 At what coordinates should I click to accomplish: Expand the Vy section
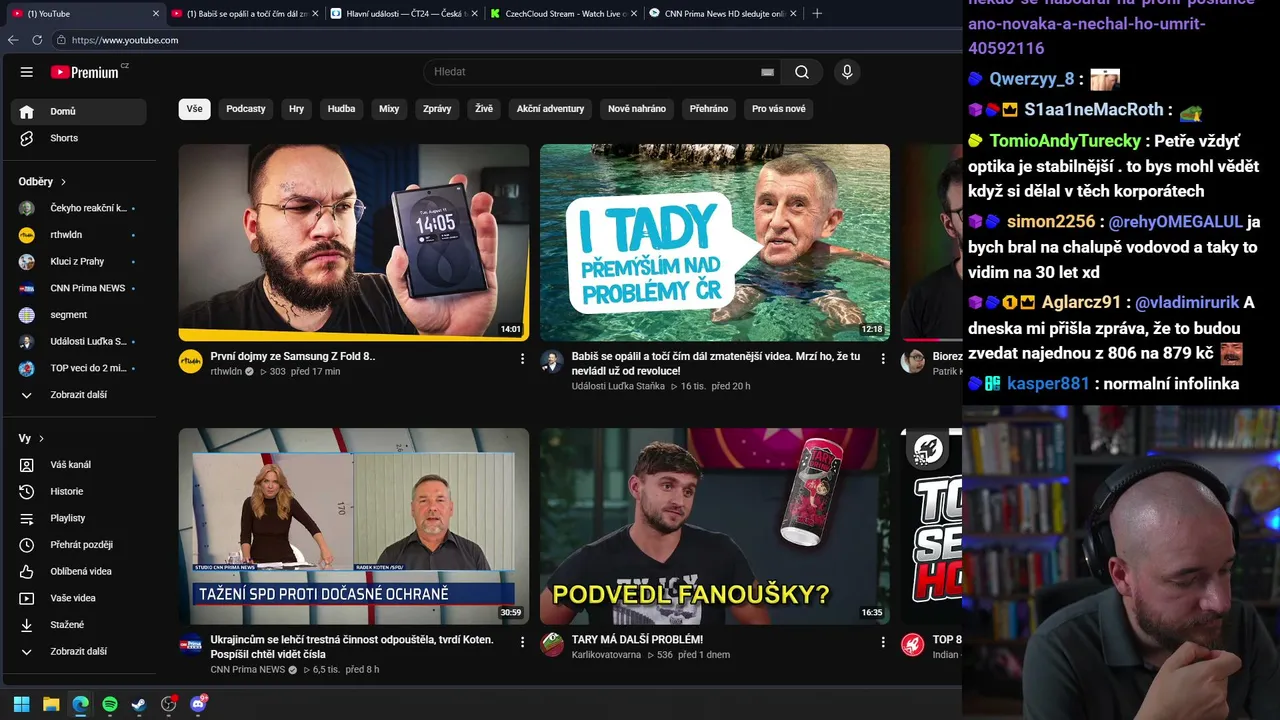click(x=31, y=438)
